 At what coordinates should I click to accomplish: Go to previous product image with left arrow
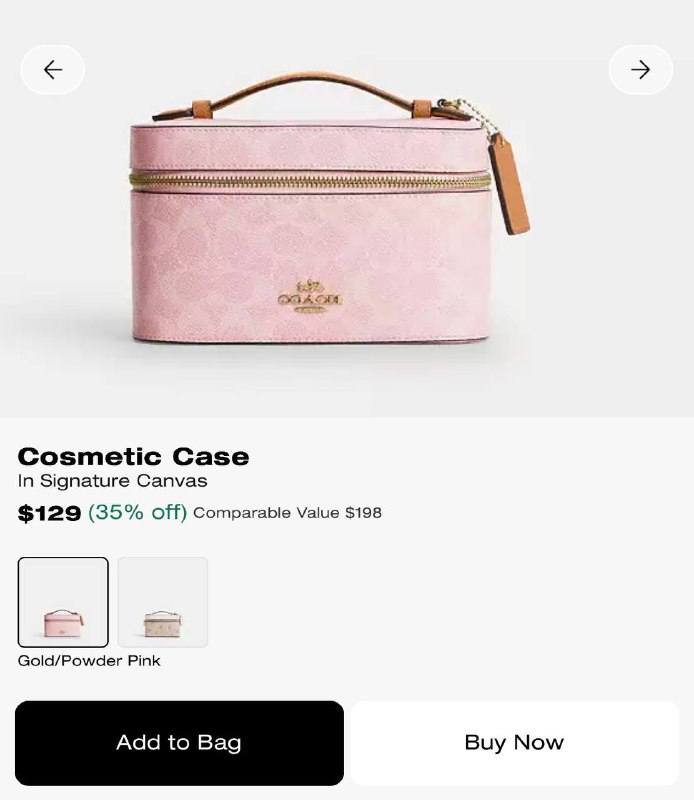(53, 69)
